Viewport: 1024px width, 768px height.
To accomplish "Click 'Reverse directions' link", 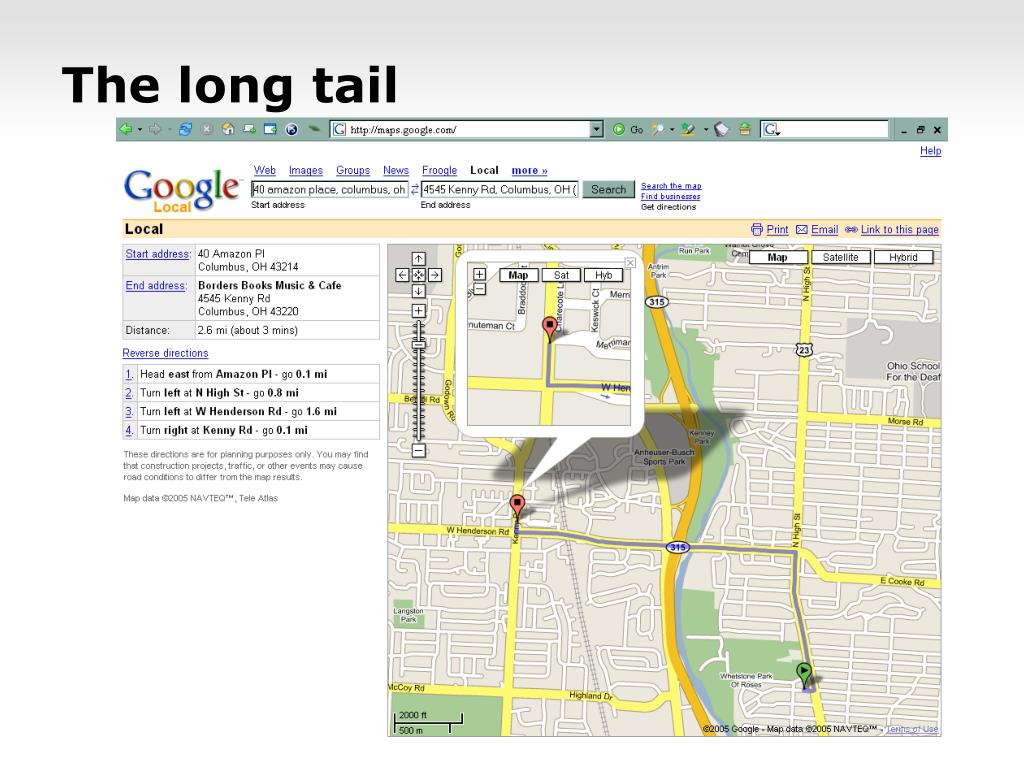I will 165,353.
